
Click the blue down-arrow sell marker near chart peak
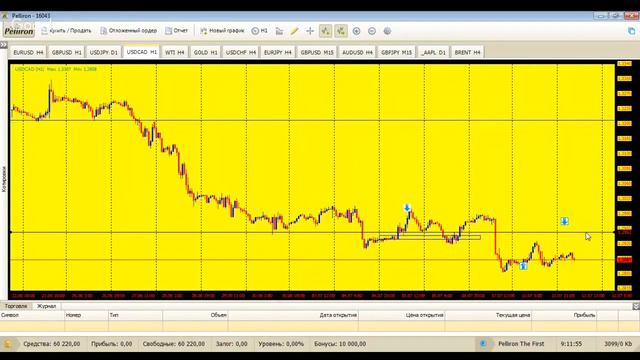coord(407,208)
